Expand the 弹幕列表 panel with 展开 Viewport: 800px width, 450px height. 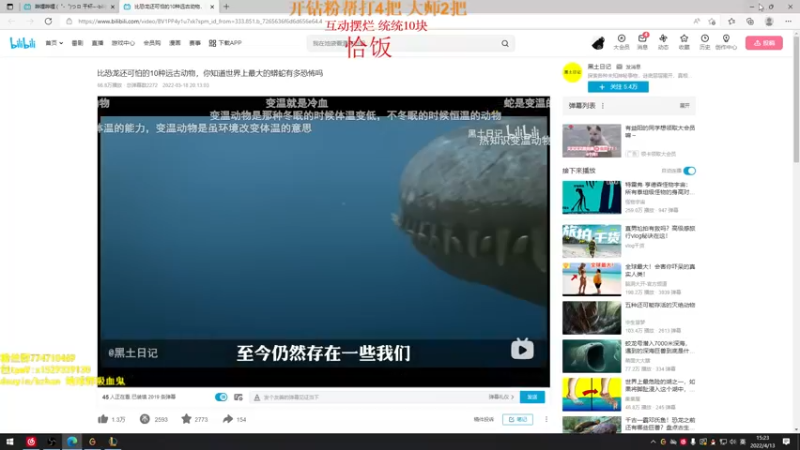pos(685,106)
